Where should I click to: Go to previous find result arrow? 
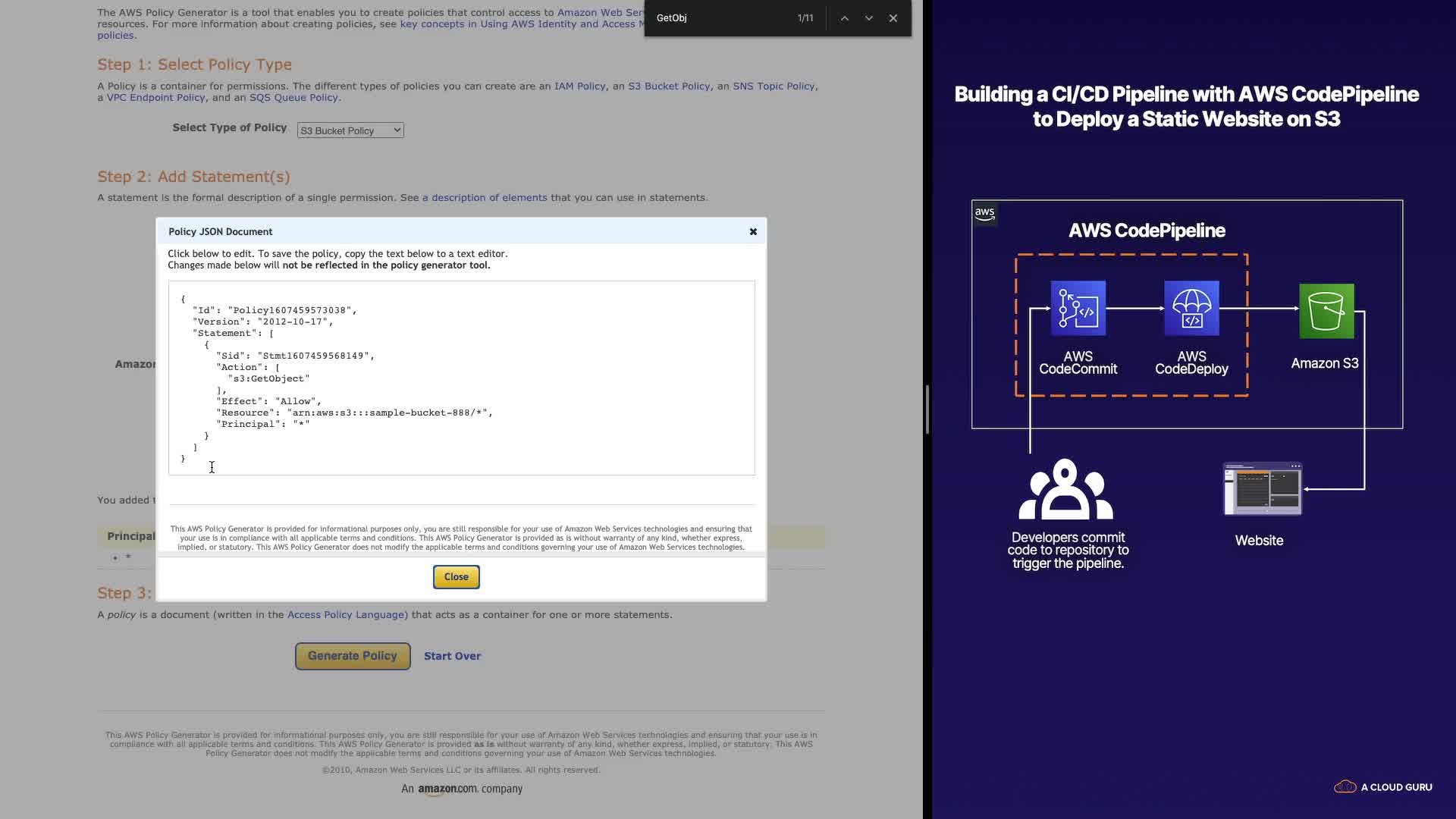844,18
